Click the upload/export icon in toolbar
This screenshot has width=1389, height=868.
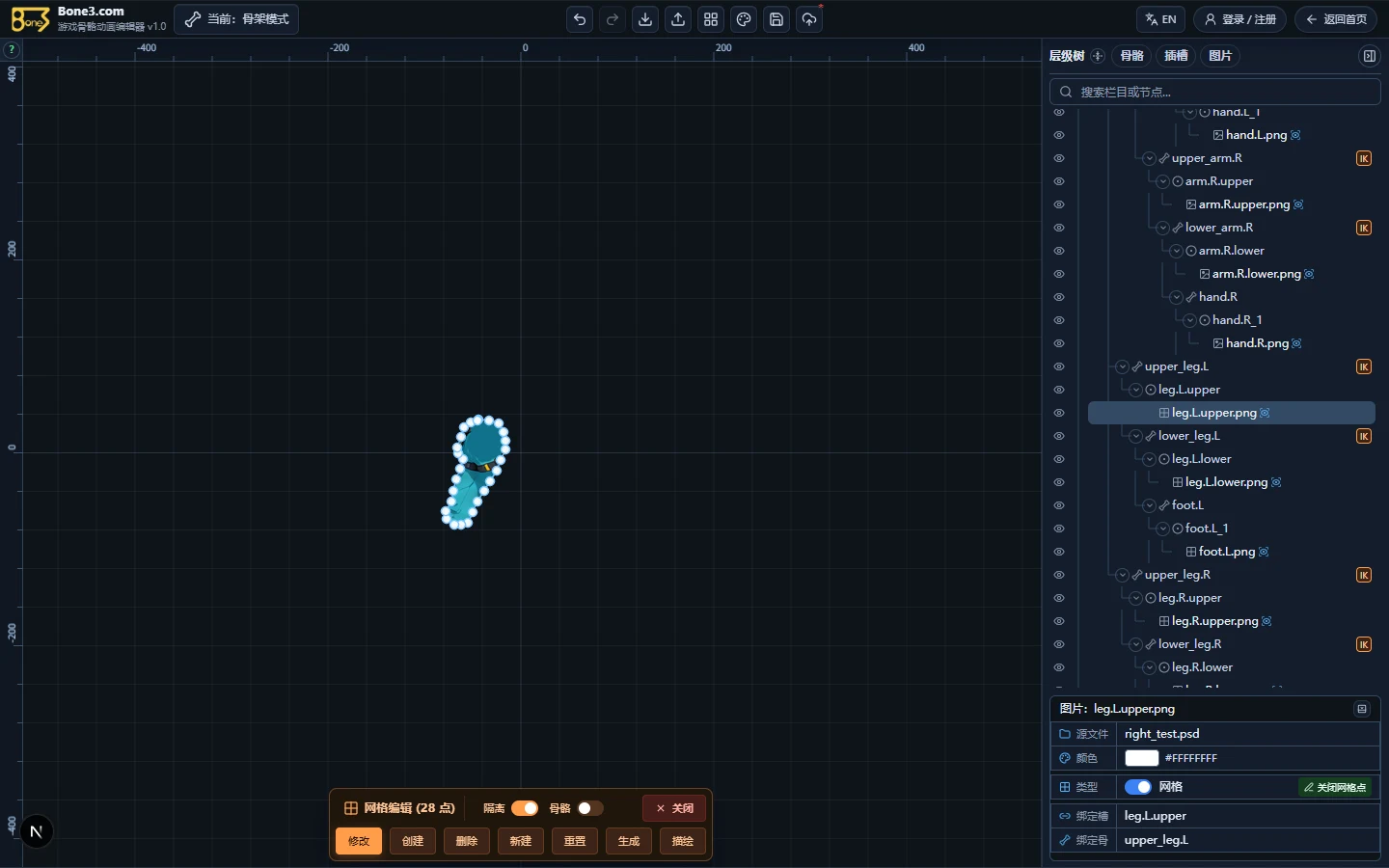(x=678, y=19)
